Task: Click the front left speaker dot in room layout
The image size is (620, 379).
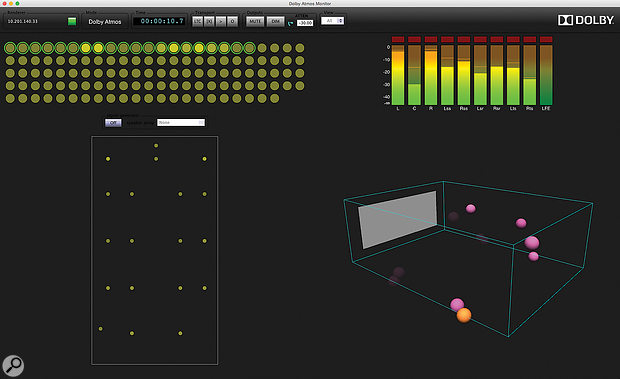Action: point(108,159)
